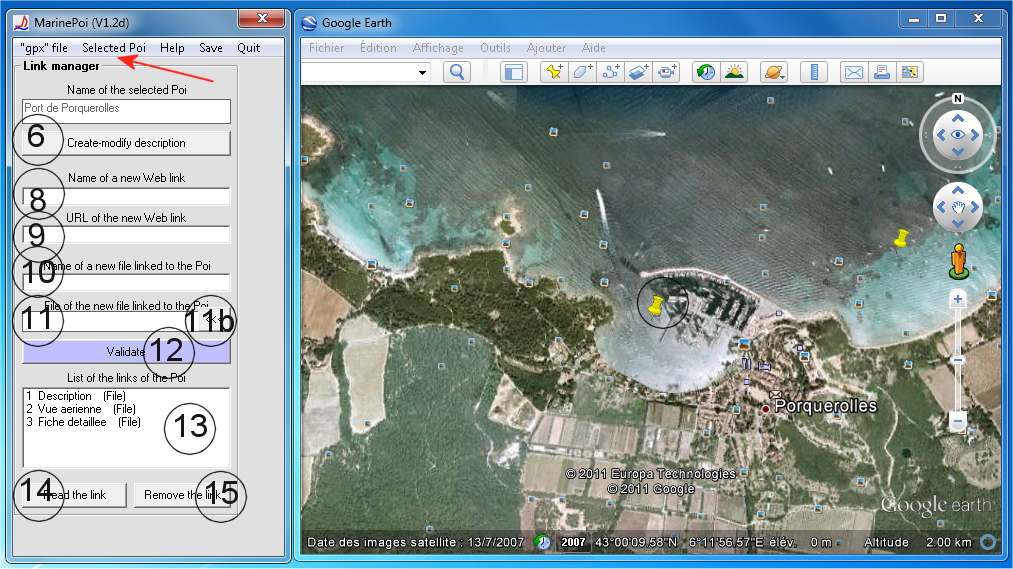Zoom out with the minus button
1013x569 pixels.
[x=958, y=422]
